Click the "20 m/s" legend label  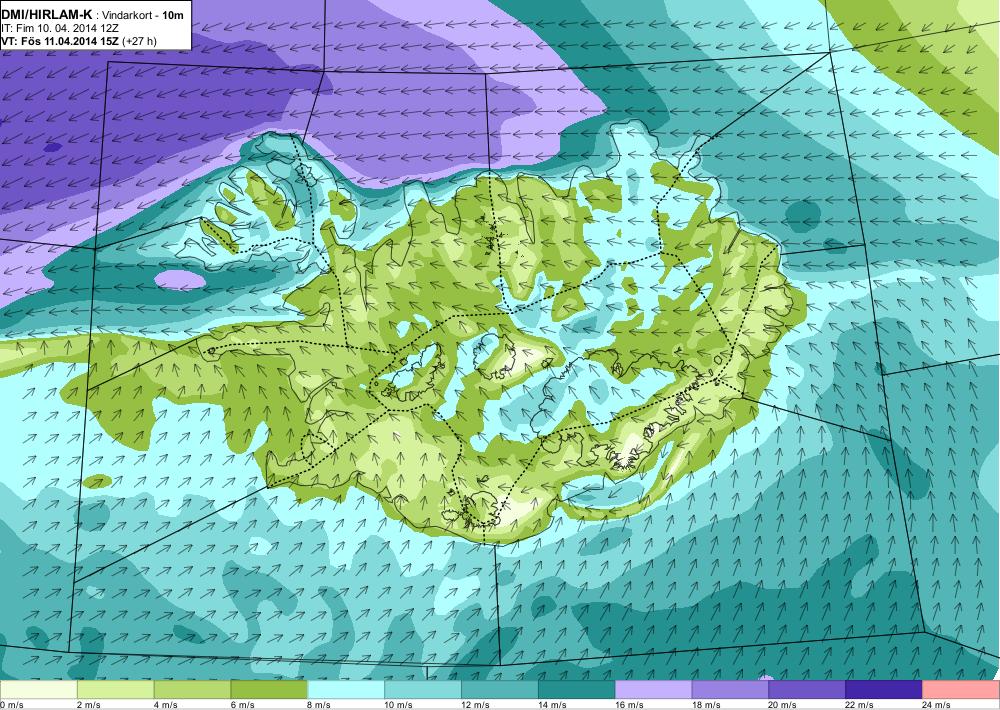click(783, 705)
